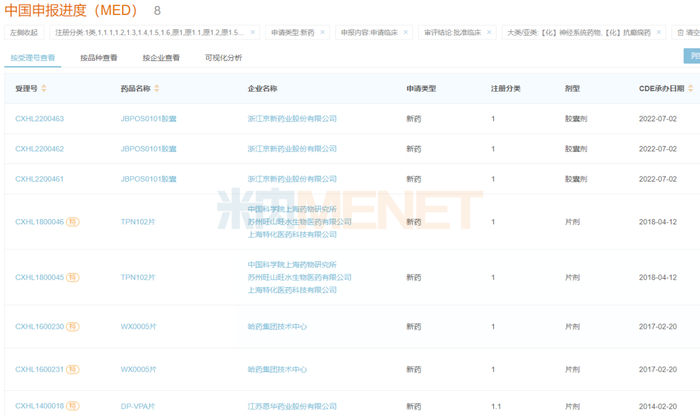
Task: Open 苏州旺山旺水生物医药有限公司 in the CXHL1800046 row
Action: click(300, 222)
